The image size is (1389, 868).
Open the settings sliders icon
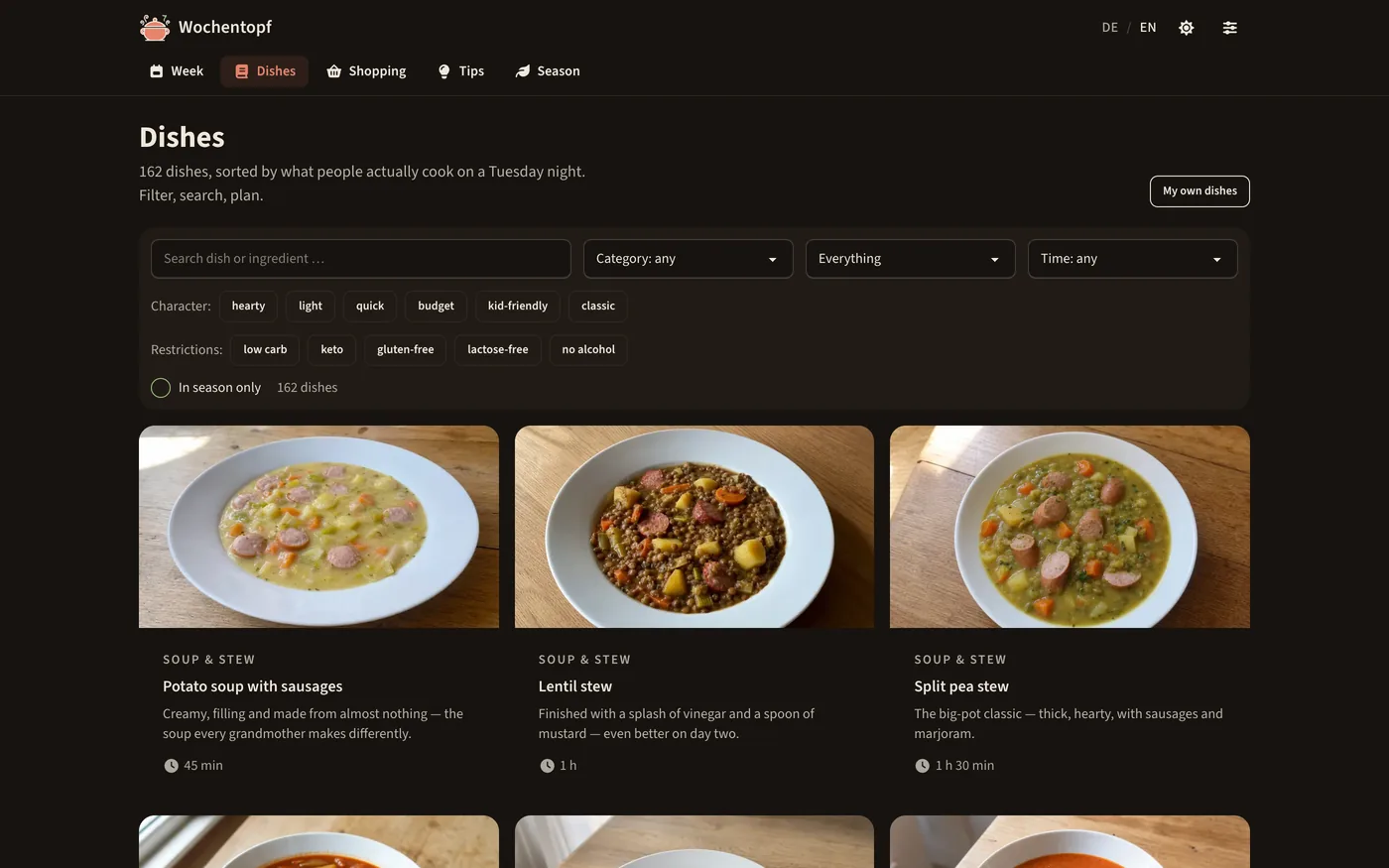coord(1229,28)
